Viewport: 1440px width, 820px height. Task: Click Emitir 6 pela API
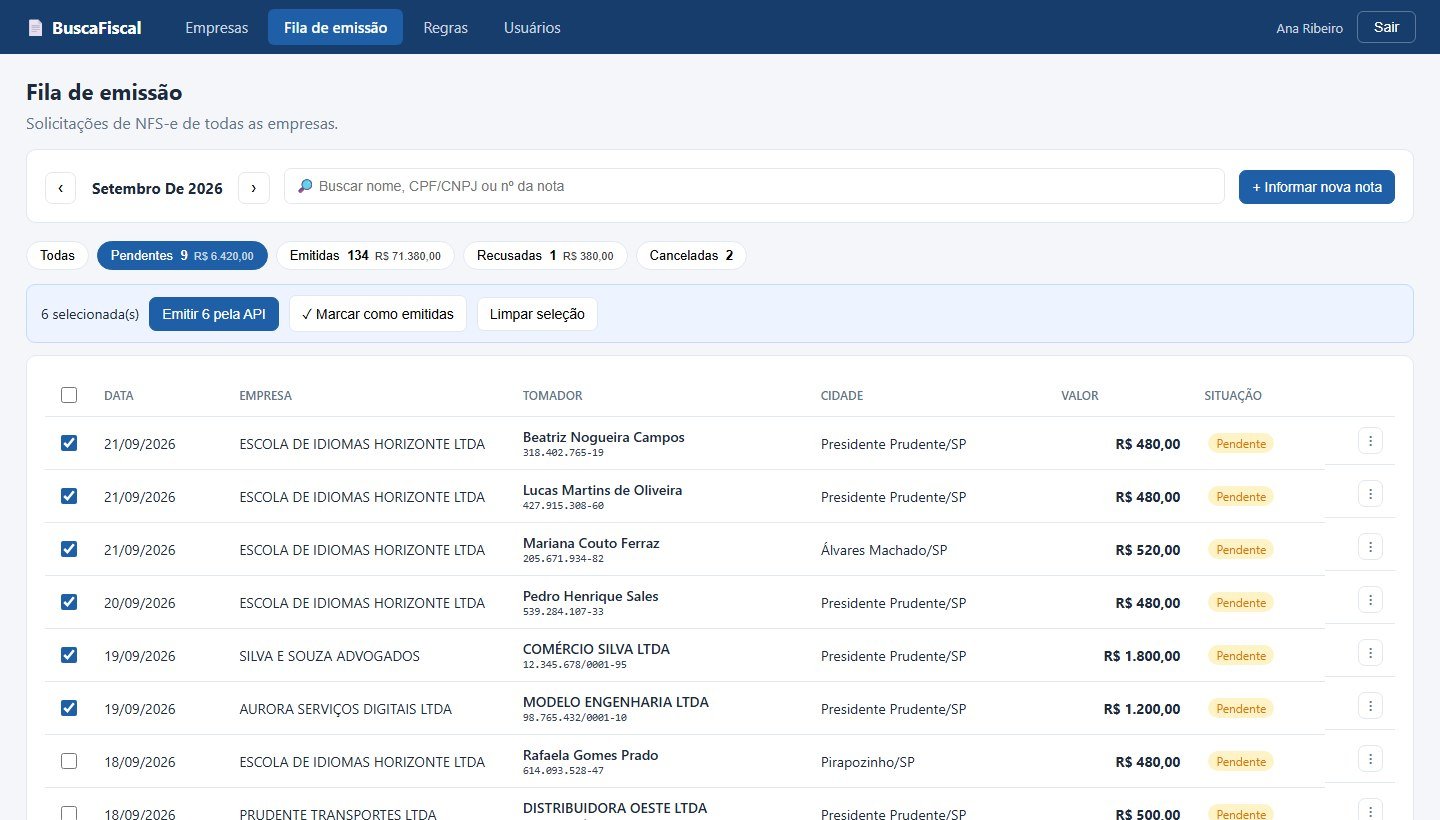214,314
